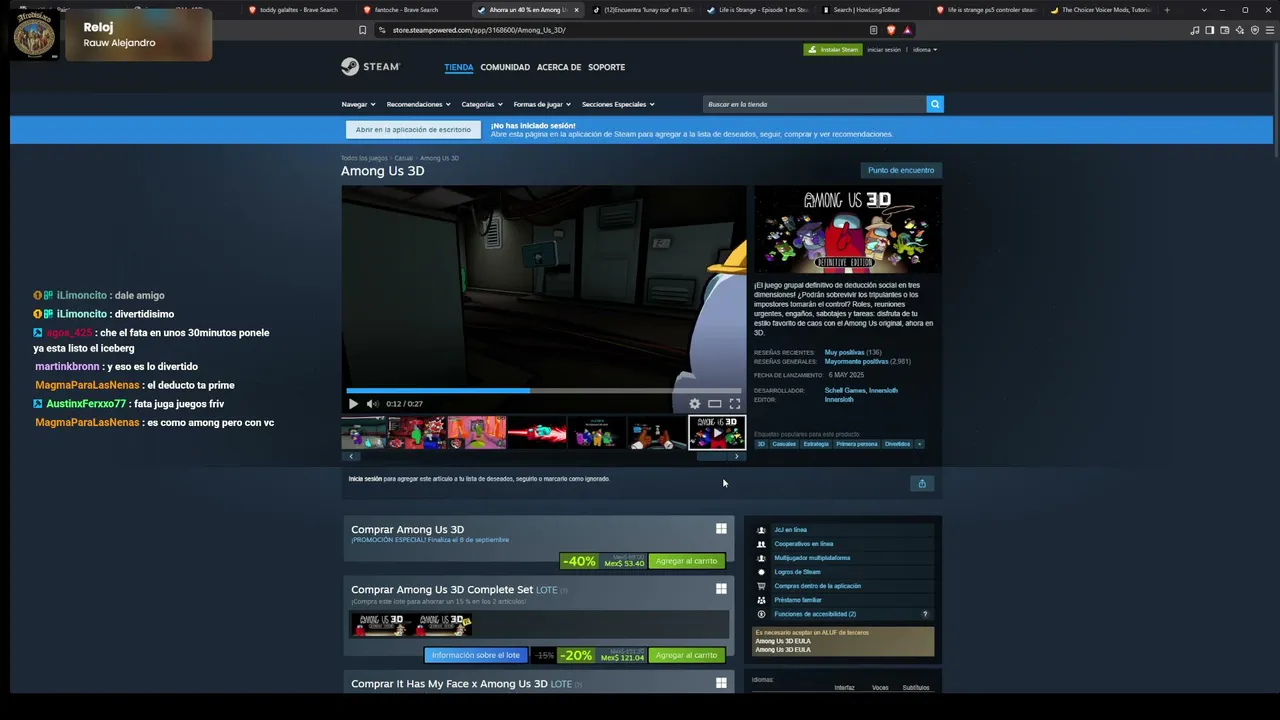Open reader mode icon in address bar
This screenshot has width=1280, height=720.
(873, 30)
